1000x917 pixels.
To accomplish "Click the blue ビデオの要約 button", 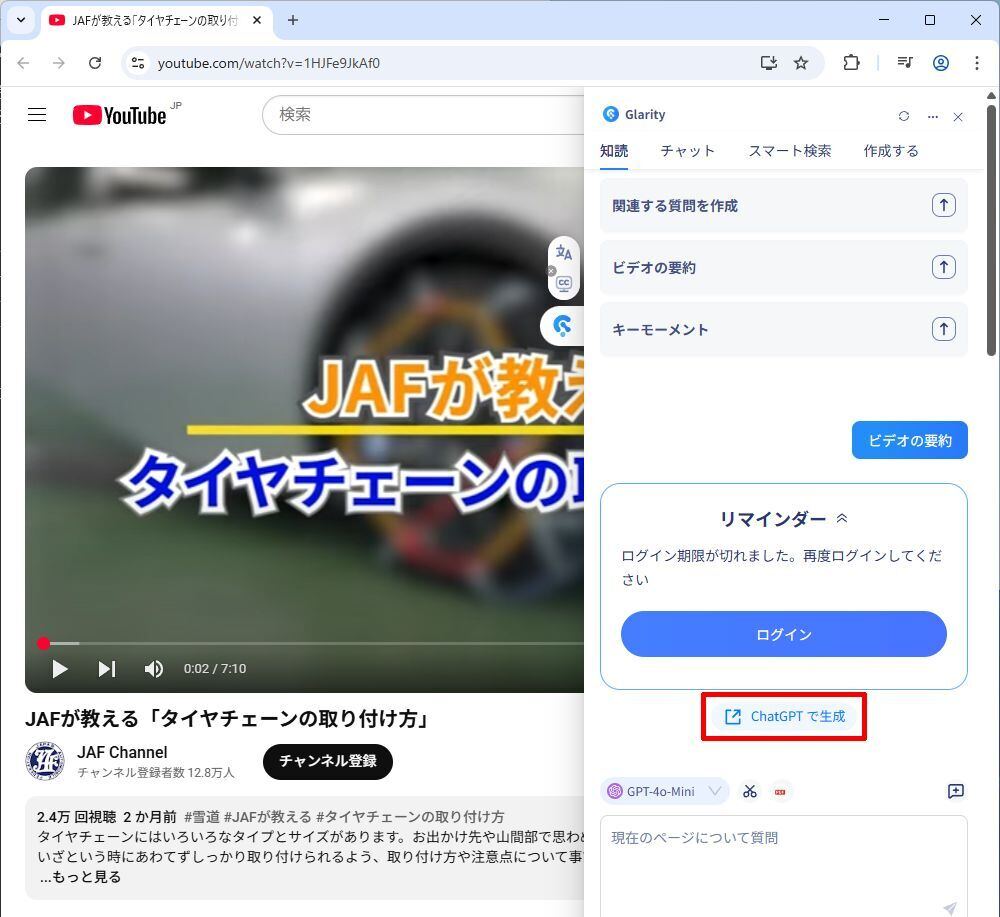I will point(909,440).
